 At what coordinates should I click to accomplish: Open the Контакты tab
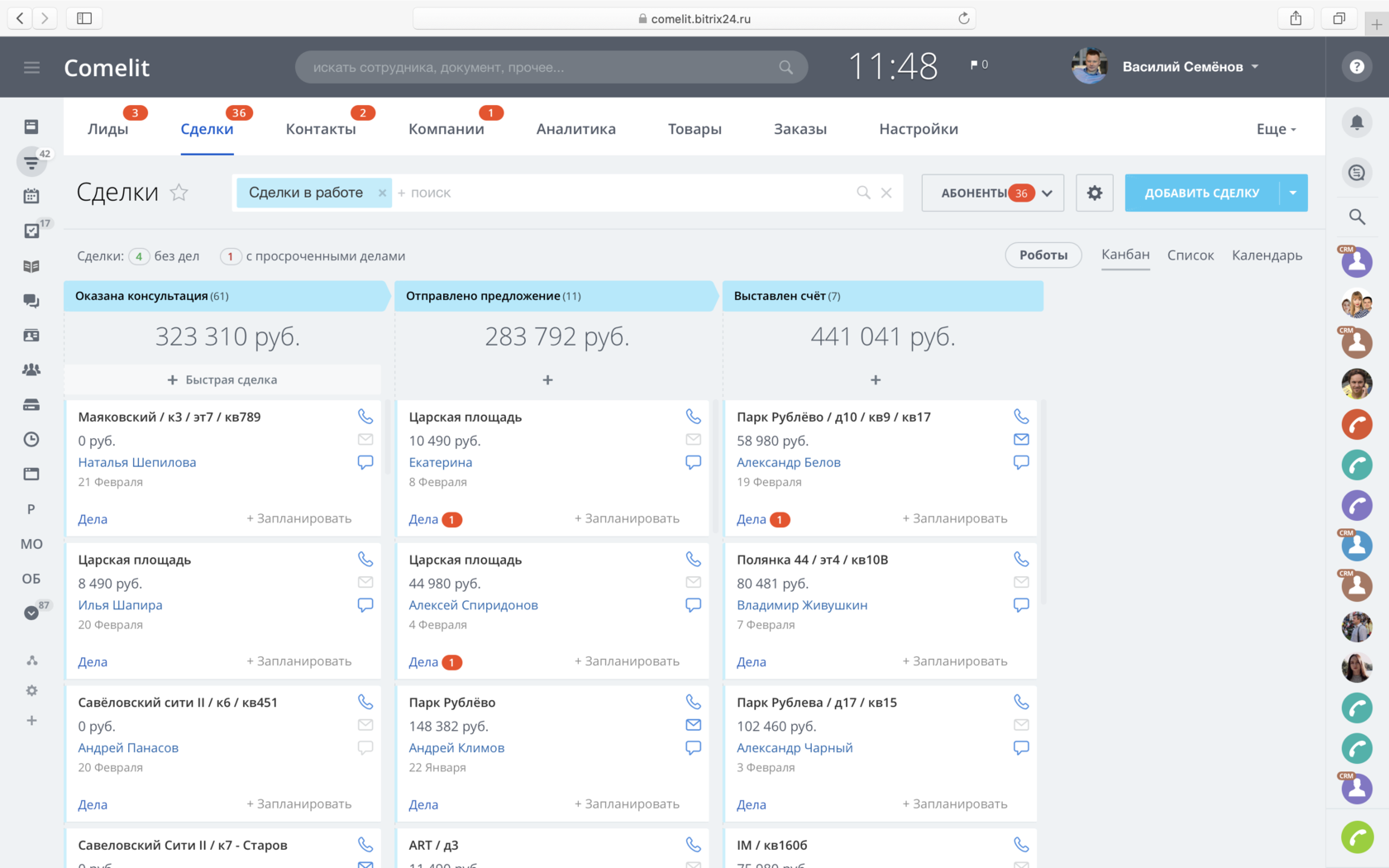321,129
